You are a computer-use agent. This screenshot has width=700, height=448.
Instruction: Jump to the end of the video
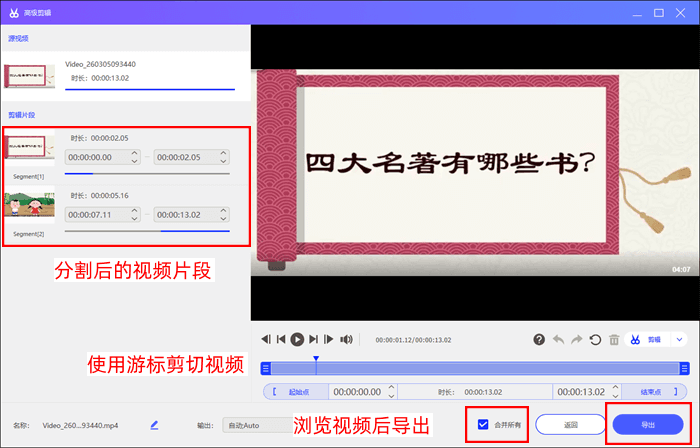tap(313, 340)
